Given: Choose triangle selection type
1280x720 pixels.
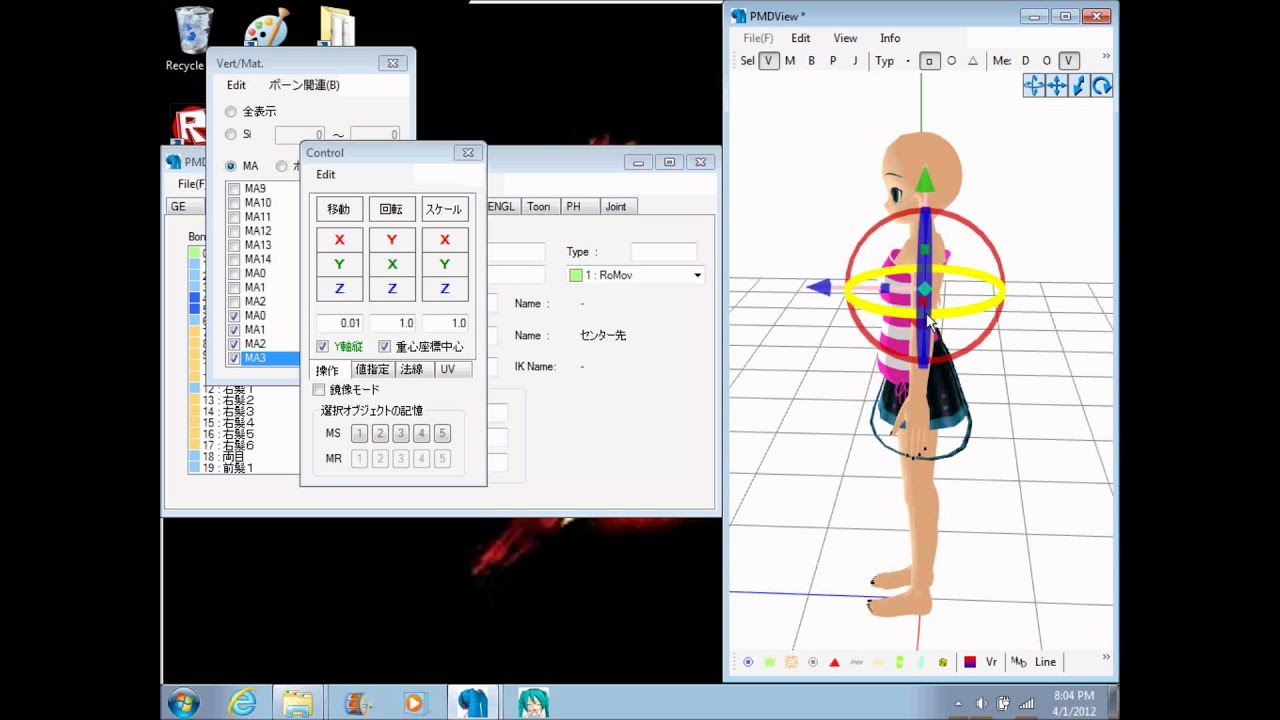Looking at the screenshot, I should click(x=973, y=61).
